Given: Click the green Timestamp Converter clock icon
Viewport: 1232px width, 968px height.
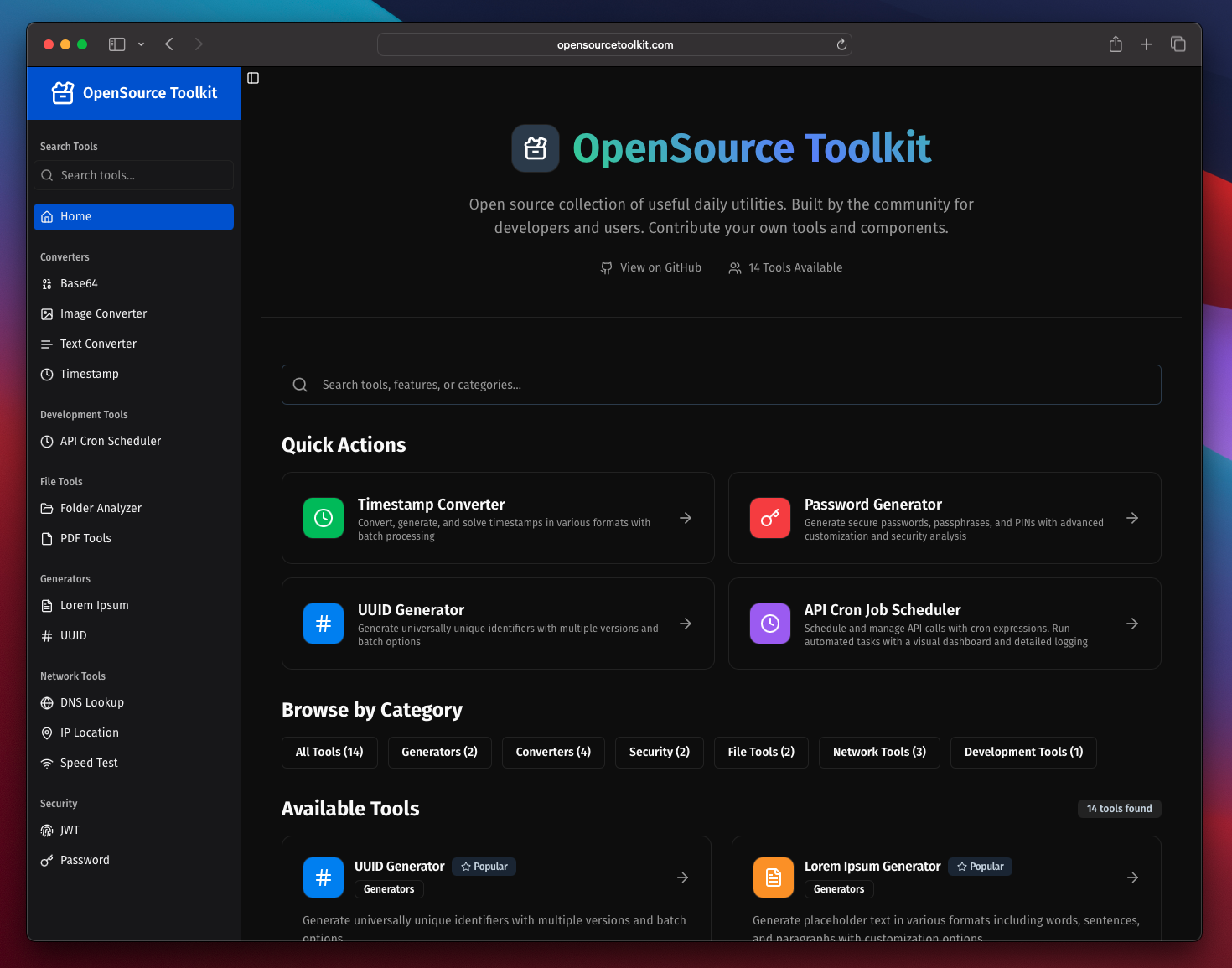Looking at the screenshot, I should 324,518.
